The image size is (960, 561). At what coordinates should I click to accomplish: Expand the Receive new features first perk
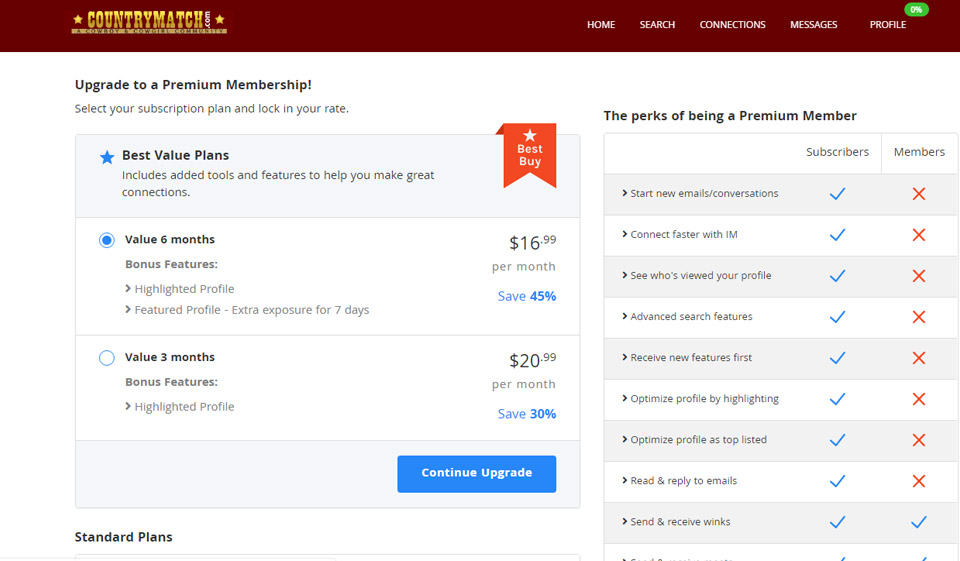click(x=686, y=358)
